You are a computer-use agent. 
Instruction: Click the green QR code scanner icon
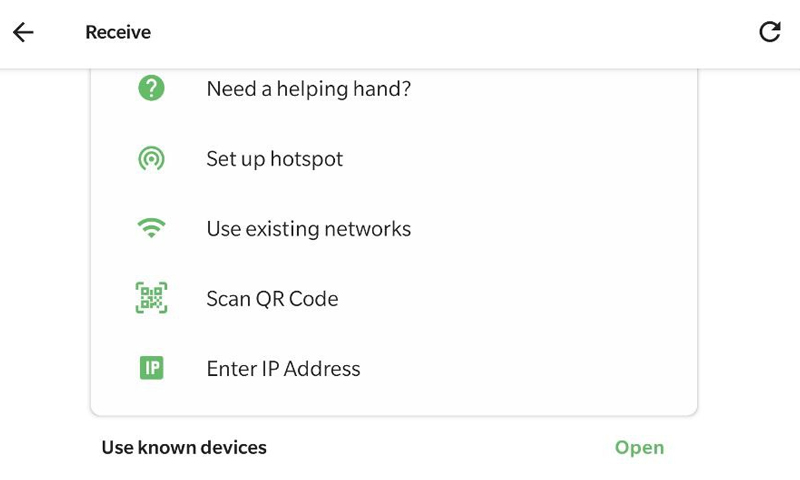click(x=151, y=298)
